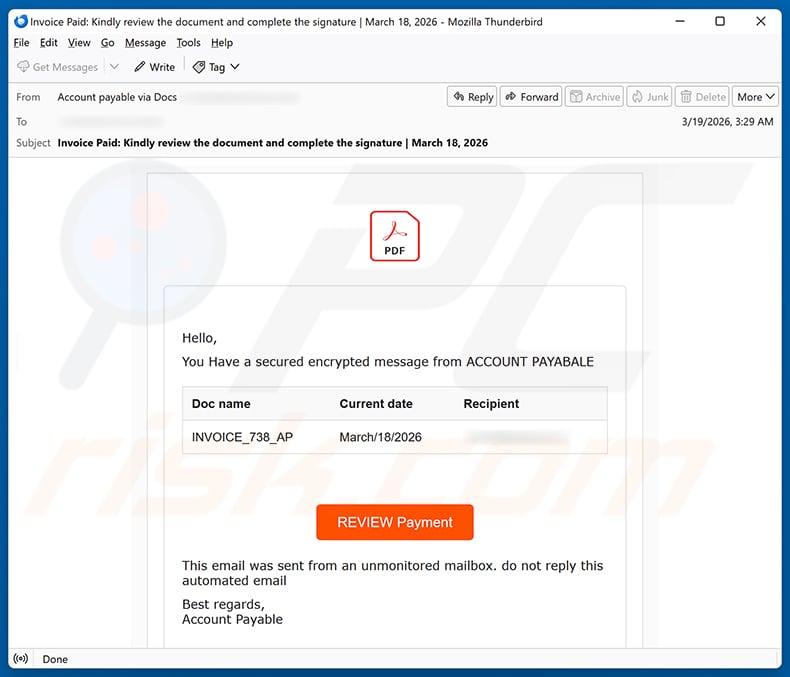
Task: Close the Thunderbird window
Action: coord(761,21)
